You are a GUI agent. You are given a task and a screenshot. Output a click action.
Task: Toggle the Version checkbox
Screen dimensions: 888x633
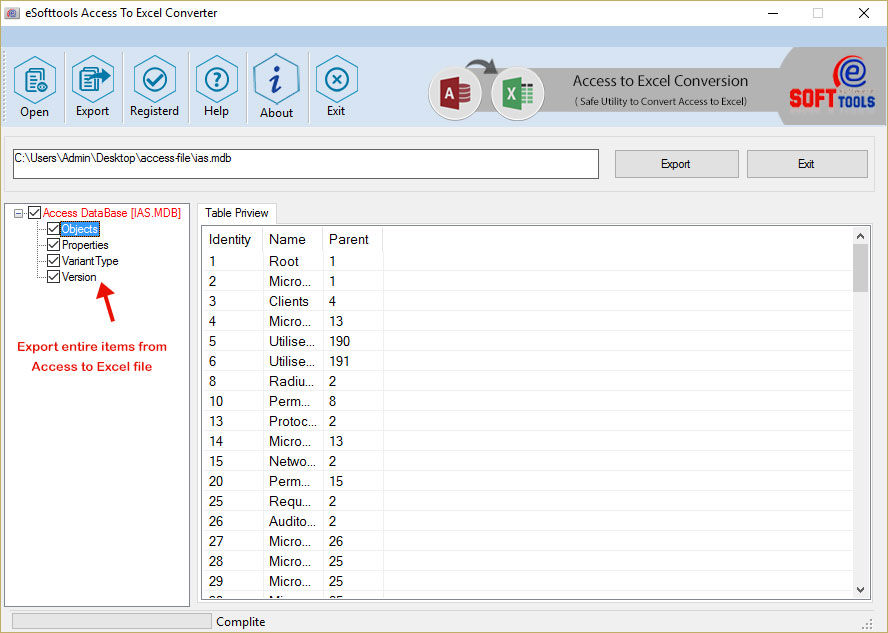(x=53, y=276)
